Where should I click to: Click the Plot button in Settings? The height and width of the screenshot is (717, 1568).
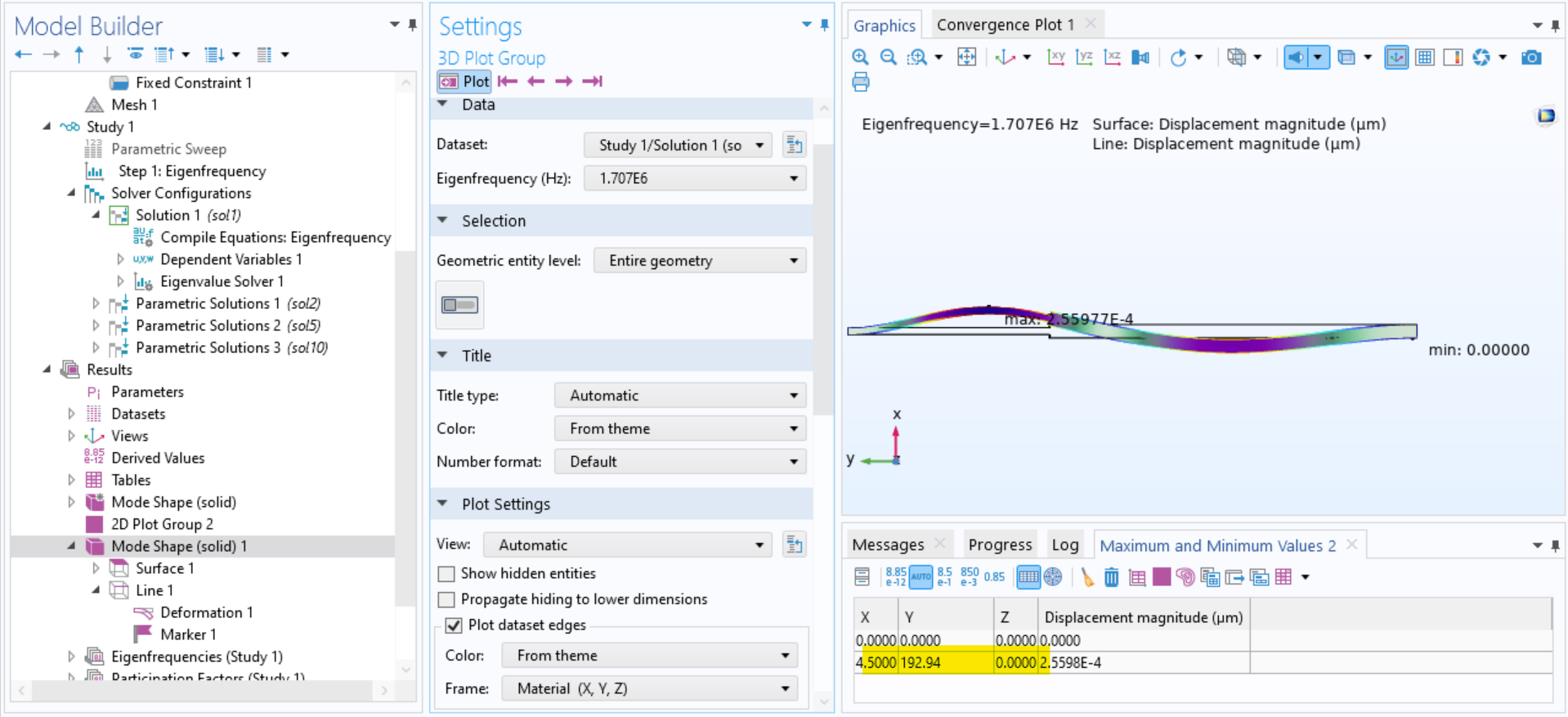464,81
